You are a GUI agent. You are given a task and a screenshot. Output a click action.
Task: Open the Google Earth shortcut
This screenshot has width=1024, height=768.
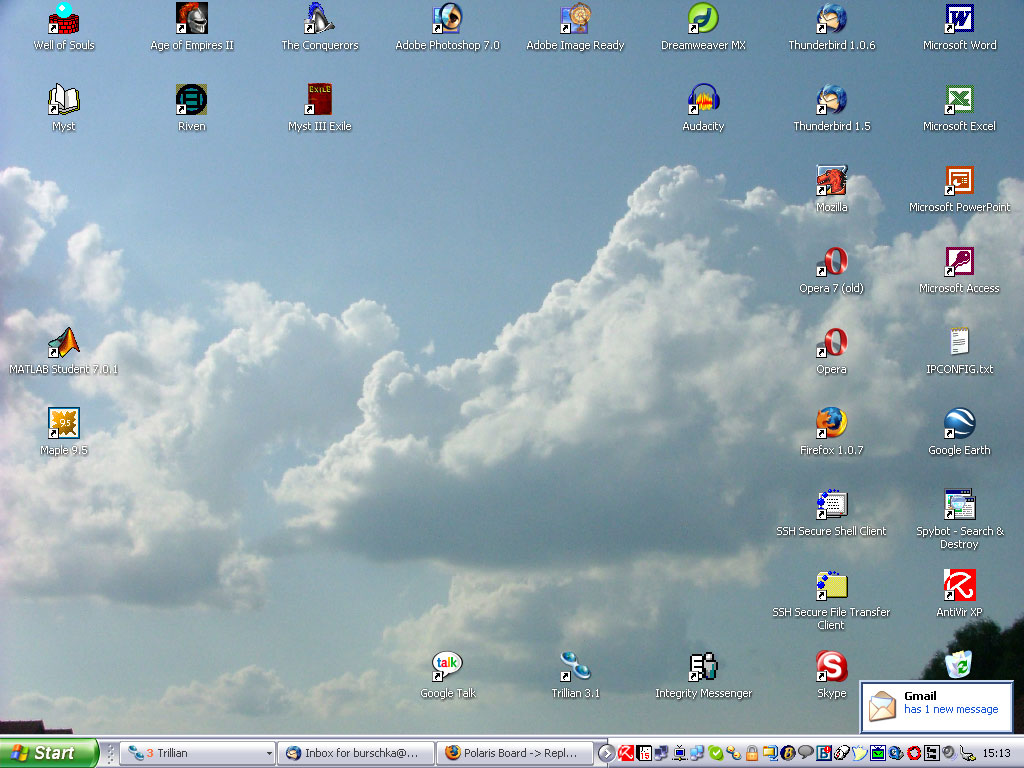pos(959,424)
